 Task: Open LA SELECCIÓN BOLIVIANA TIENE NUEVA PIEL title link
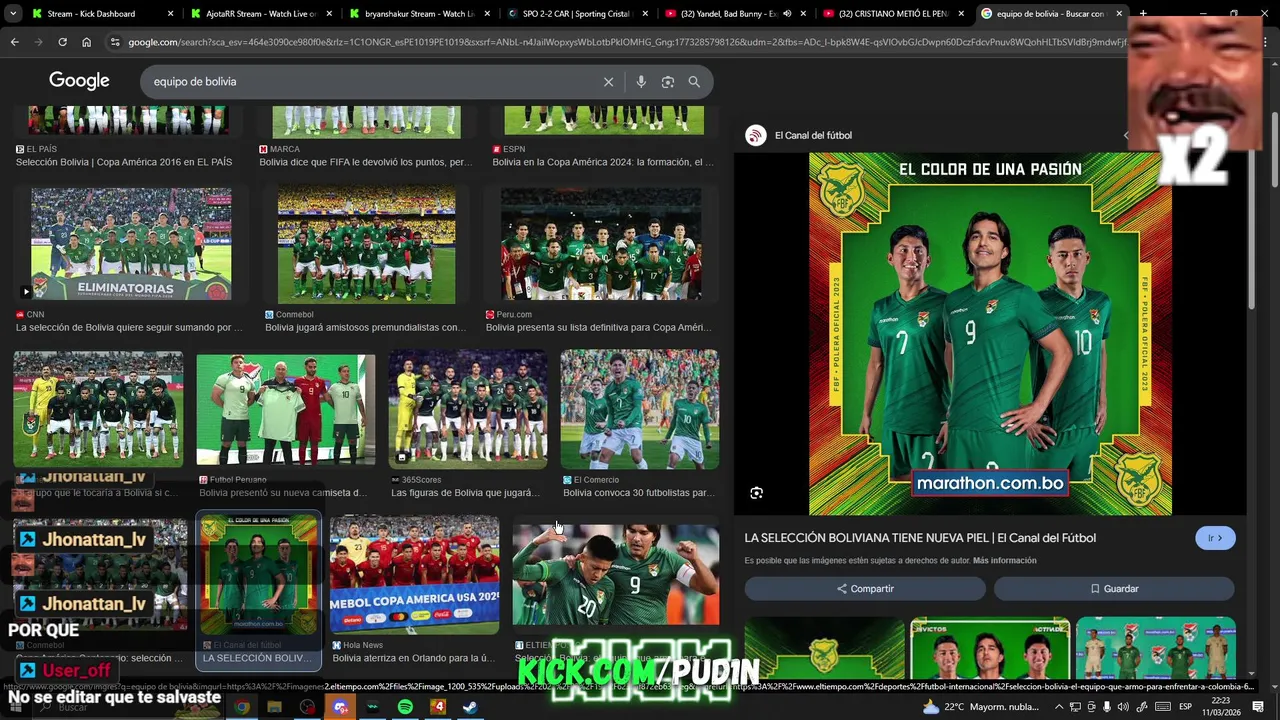[x=920, y=538]
